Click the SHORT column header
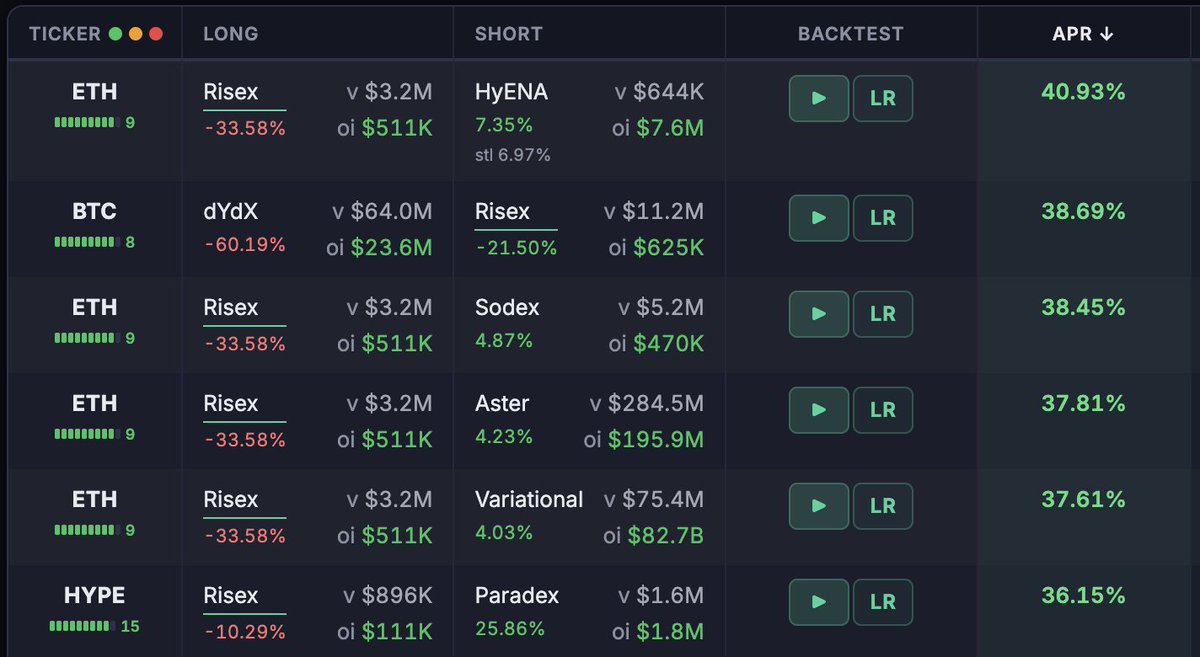 [x=509, y=34]
